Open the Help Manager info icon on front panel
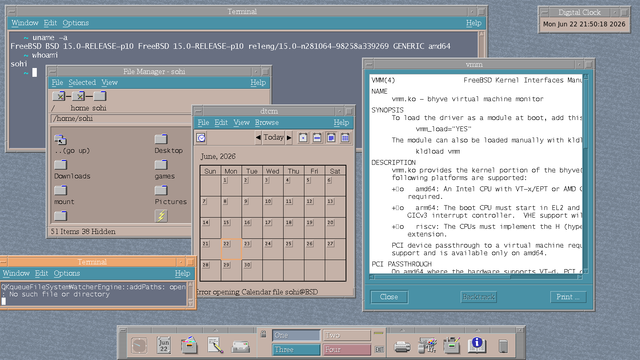 [x=477, y=345]
